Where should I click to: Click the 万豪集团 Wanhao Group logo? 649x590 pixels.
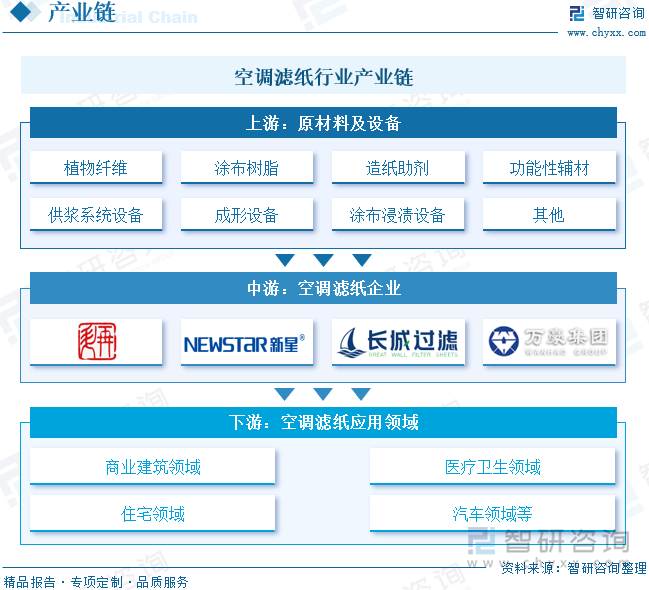[548, 342]
